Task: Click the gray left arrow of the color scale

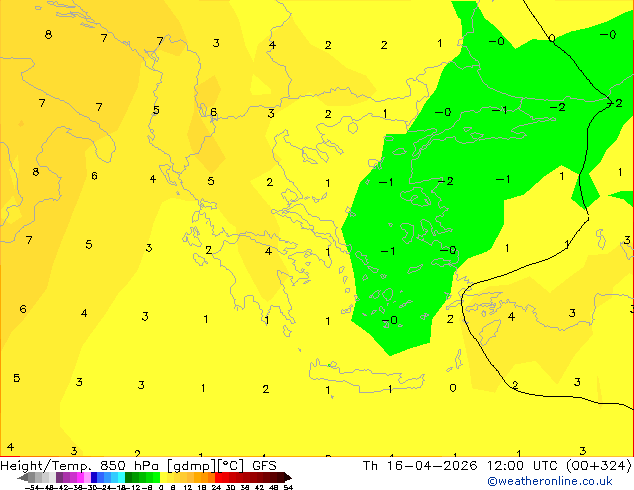Action: click(23, 477)
